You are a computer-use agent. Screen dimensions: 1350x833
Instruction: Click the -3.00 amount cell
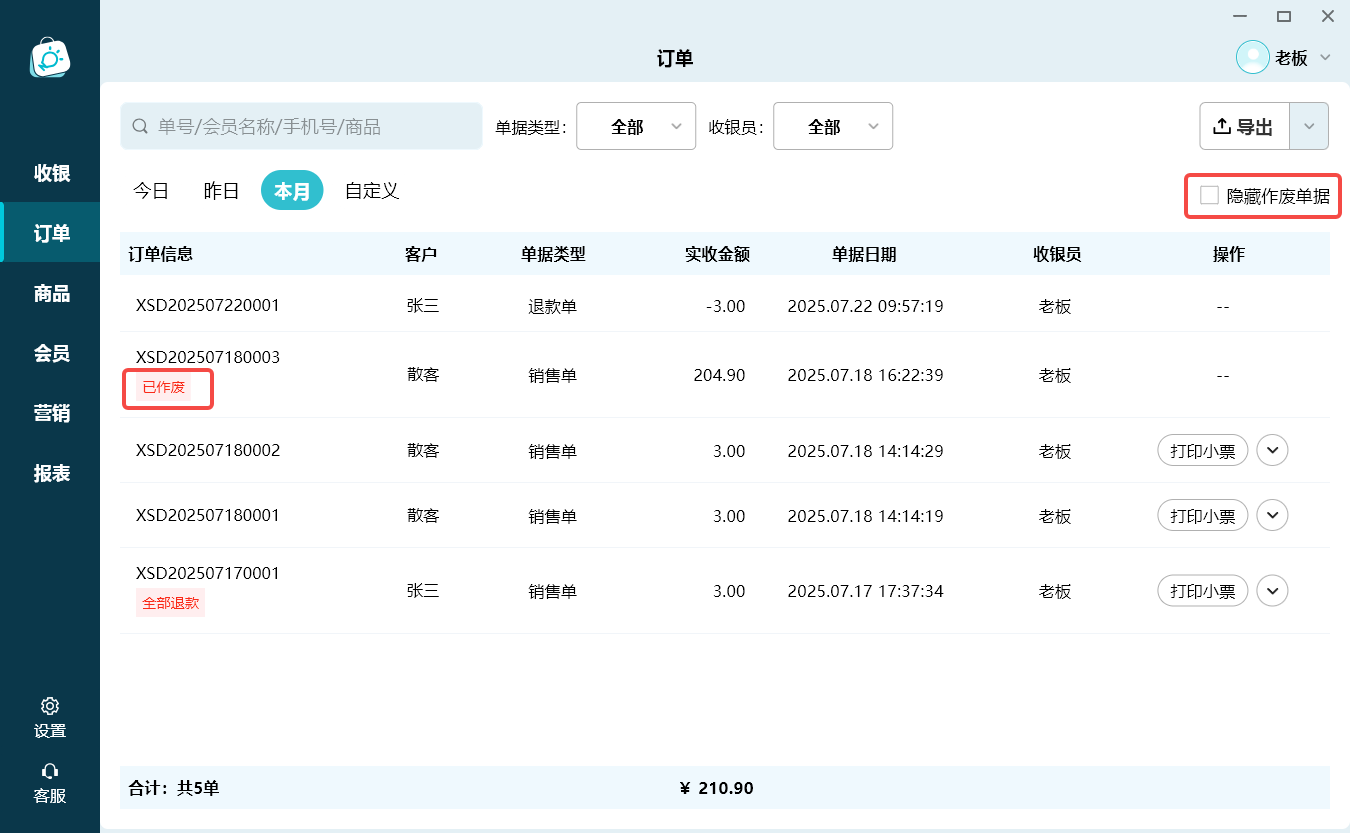725,306
